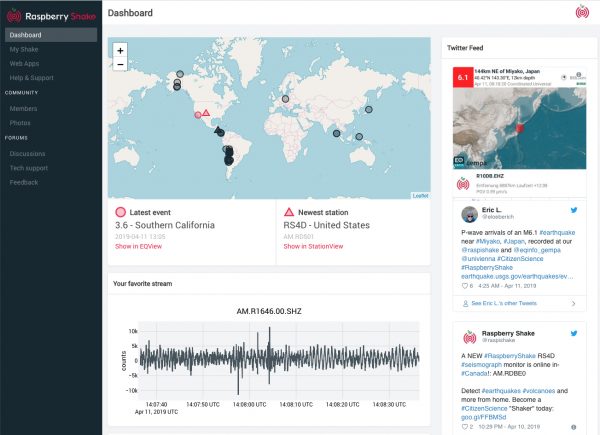Open Help & Support in sidebar

click(x=31, y=78)
